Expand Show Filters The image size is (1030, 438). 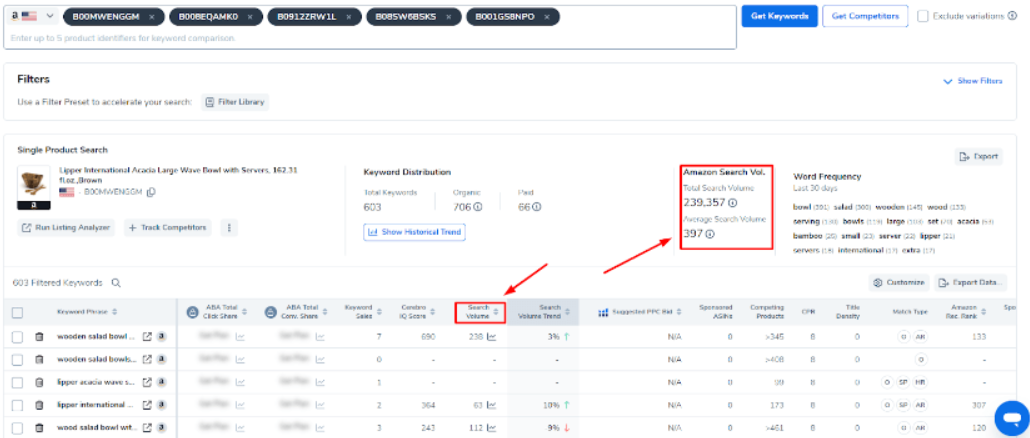973,81
